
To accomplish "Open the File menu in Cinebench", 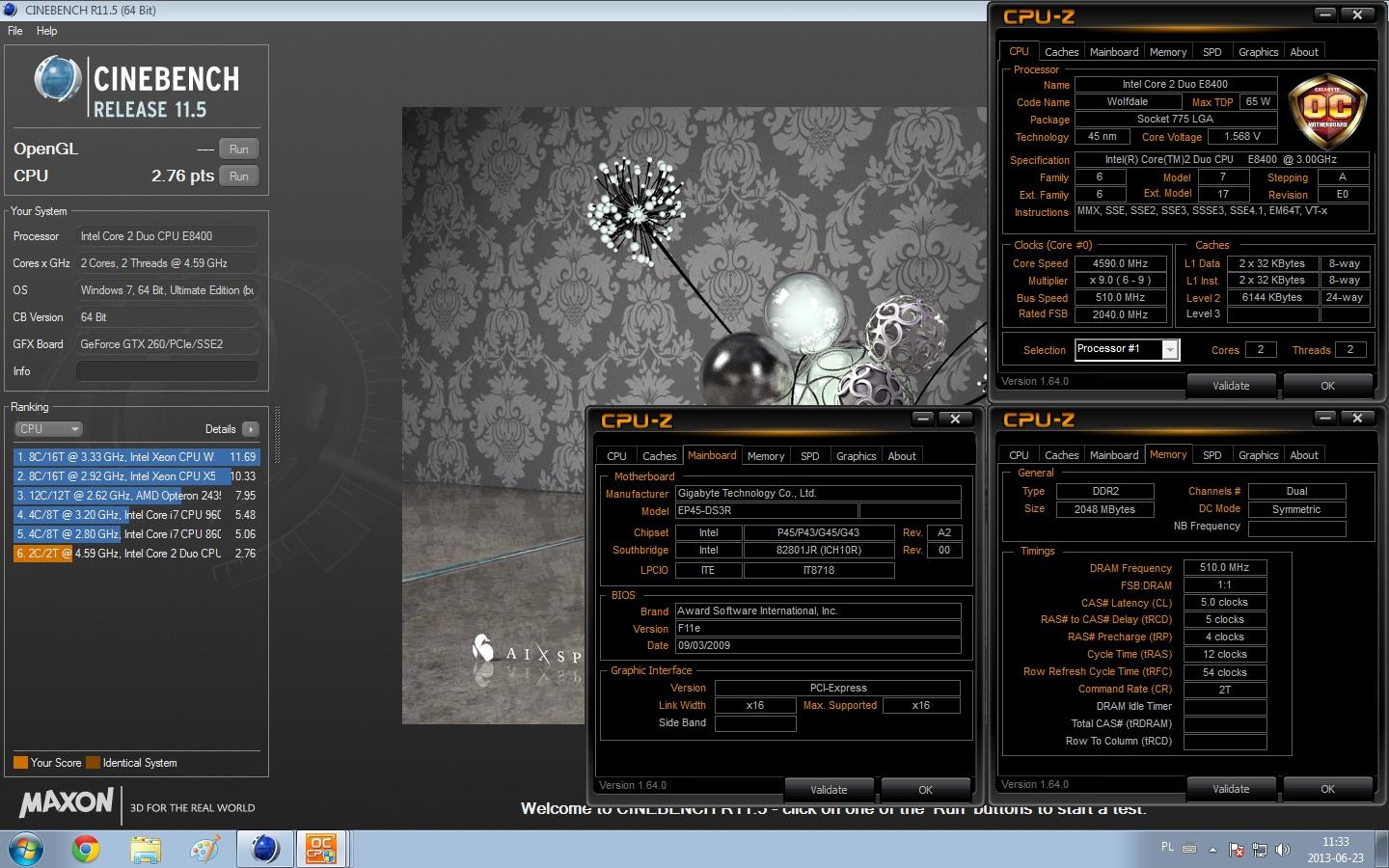I will click(x=14, y=31).
